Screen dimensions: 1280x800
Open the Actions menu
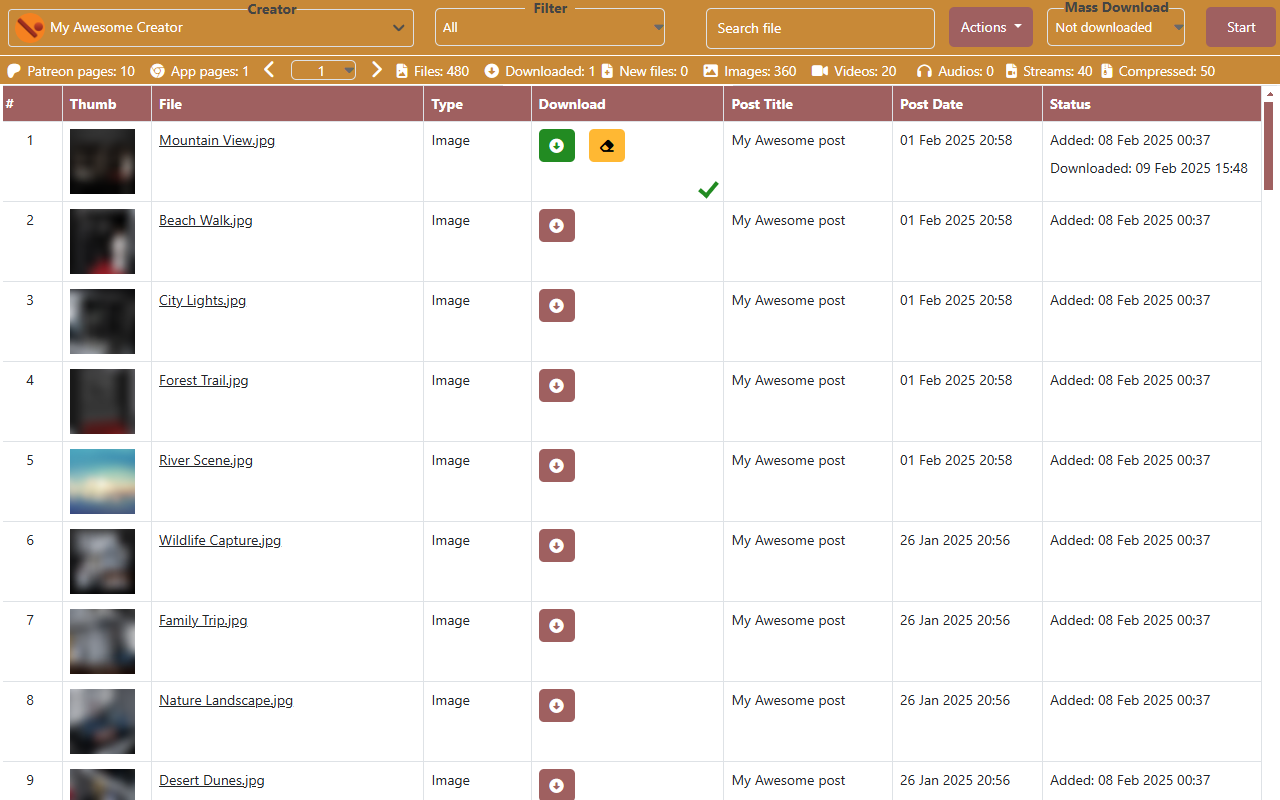point(990,28)
